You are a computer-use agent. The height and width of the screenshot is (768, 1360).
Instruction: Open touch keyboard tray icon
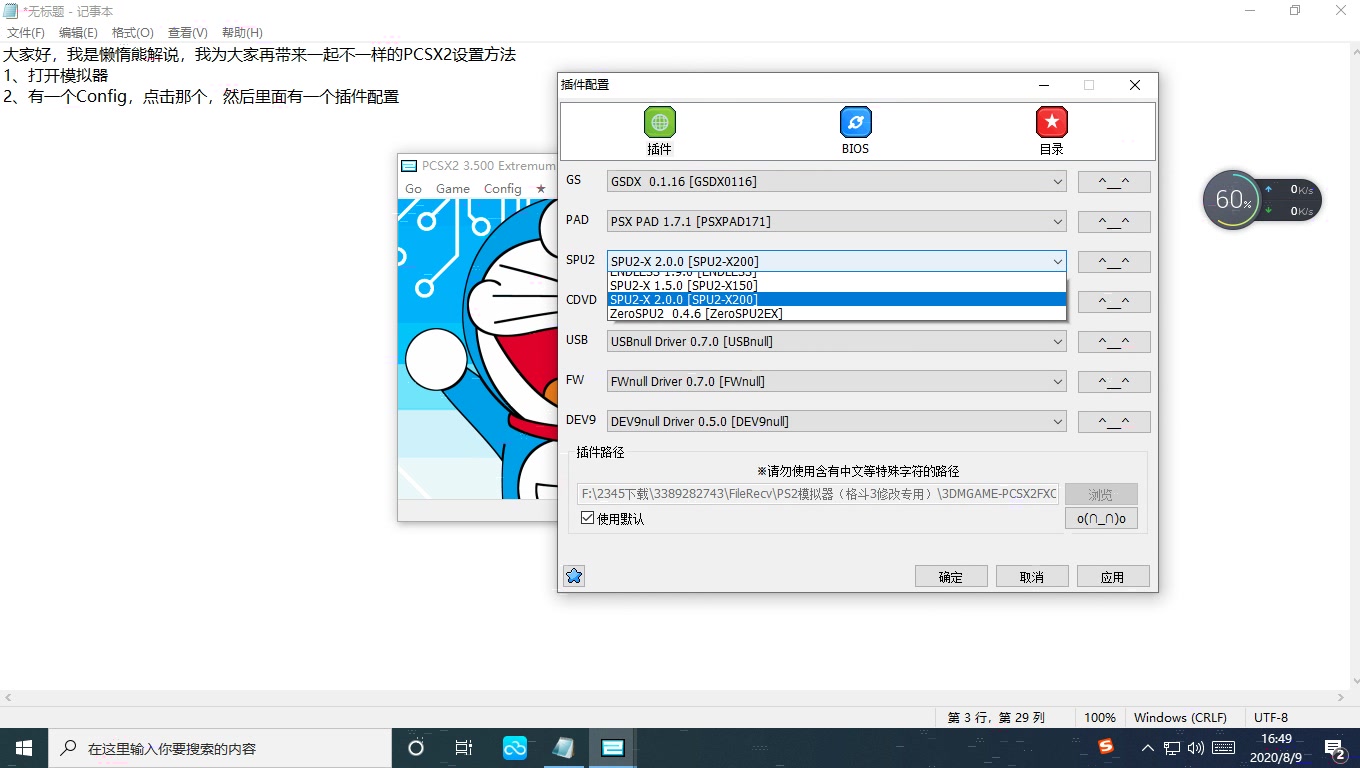click(x=1223, y=748)
